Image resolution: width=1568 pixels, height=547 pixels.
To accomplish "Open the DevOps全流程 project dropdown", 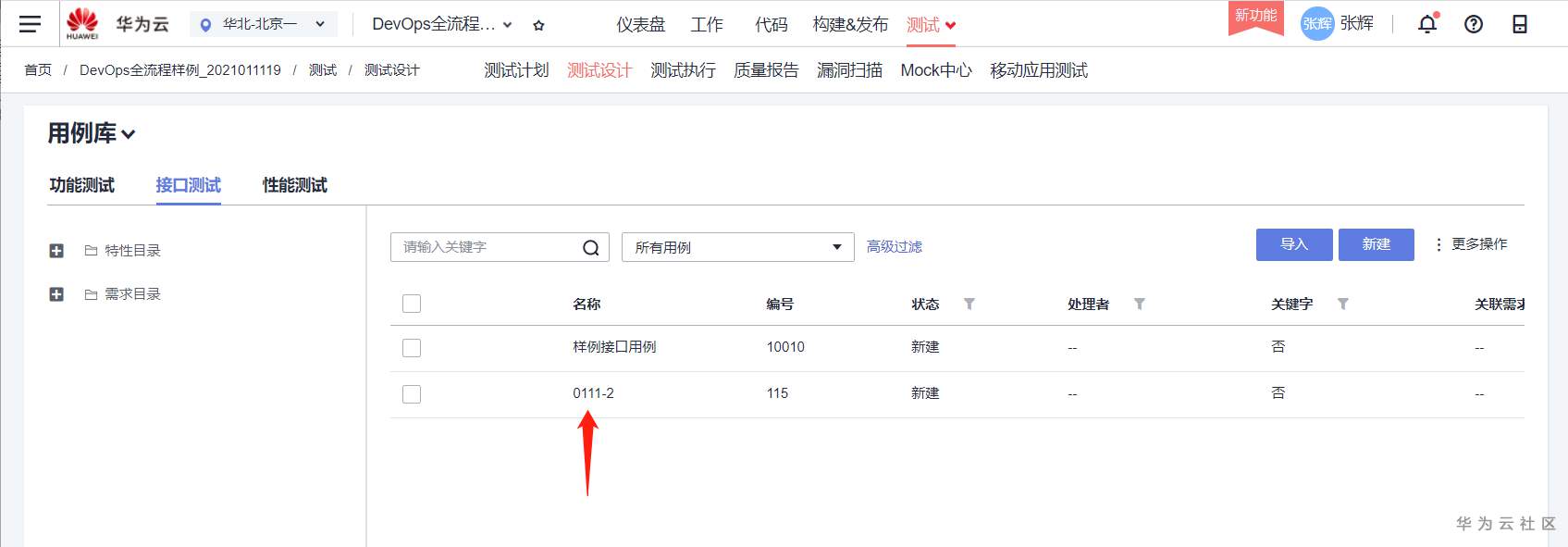I will (442, 24).
